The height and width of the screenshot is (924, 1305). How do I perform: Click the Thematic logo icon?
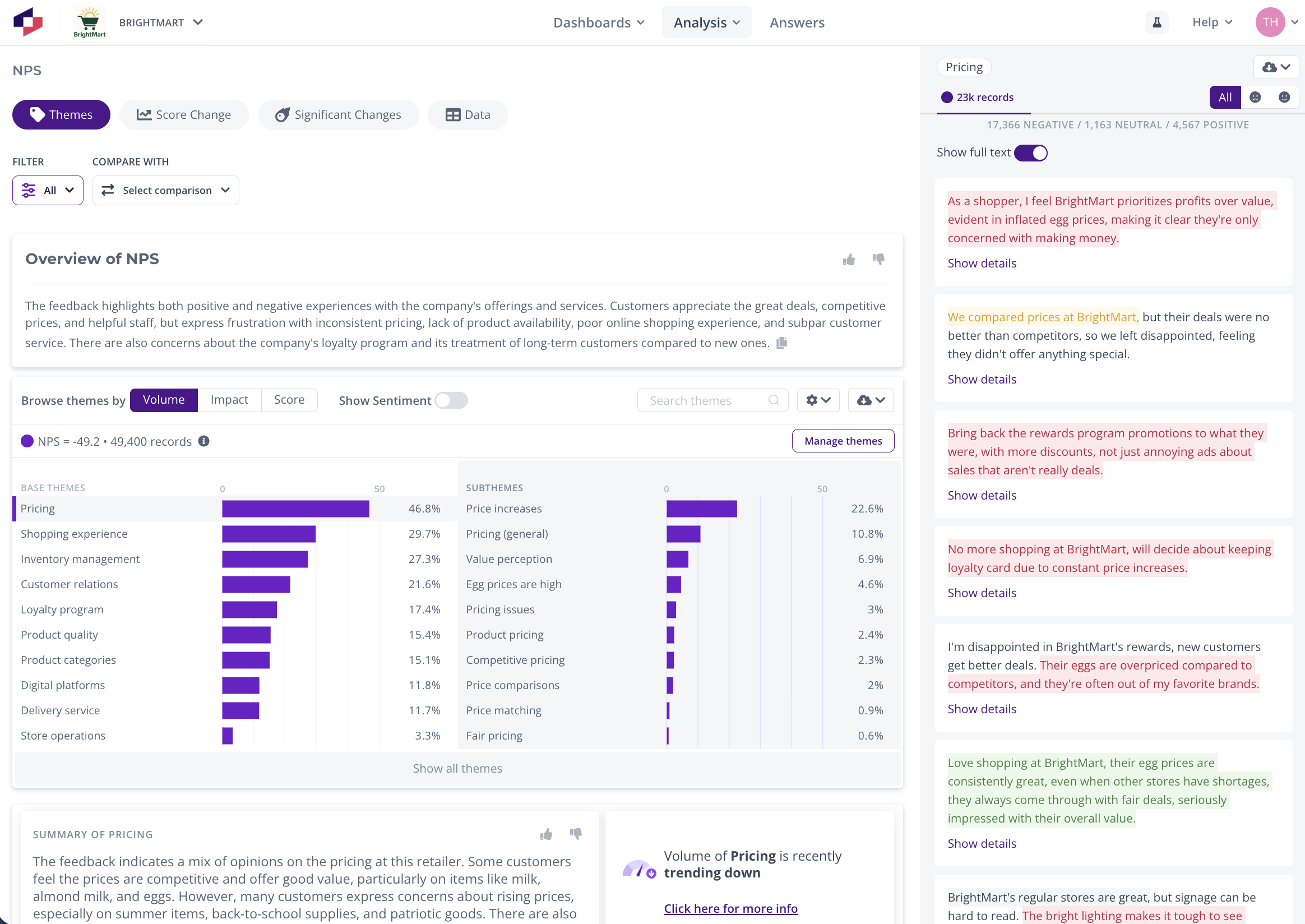pos(28,22)
